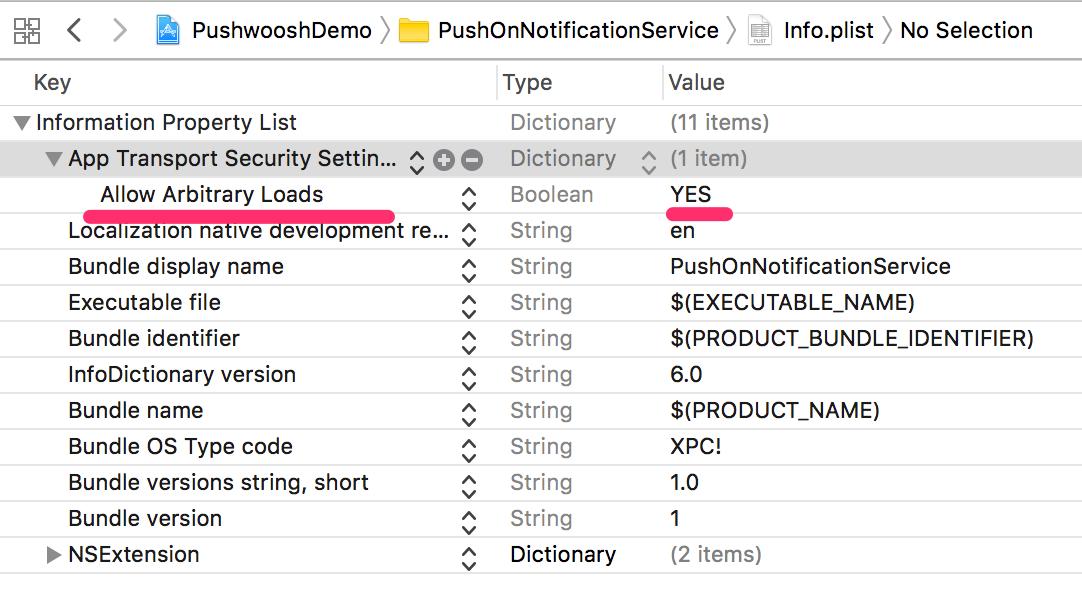Screen dimensions: 1082x598
Task: Click the 'en' localization value
Action: (682, 231)
